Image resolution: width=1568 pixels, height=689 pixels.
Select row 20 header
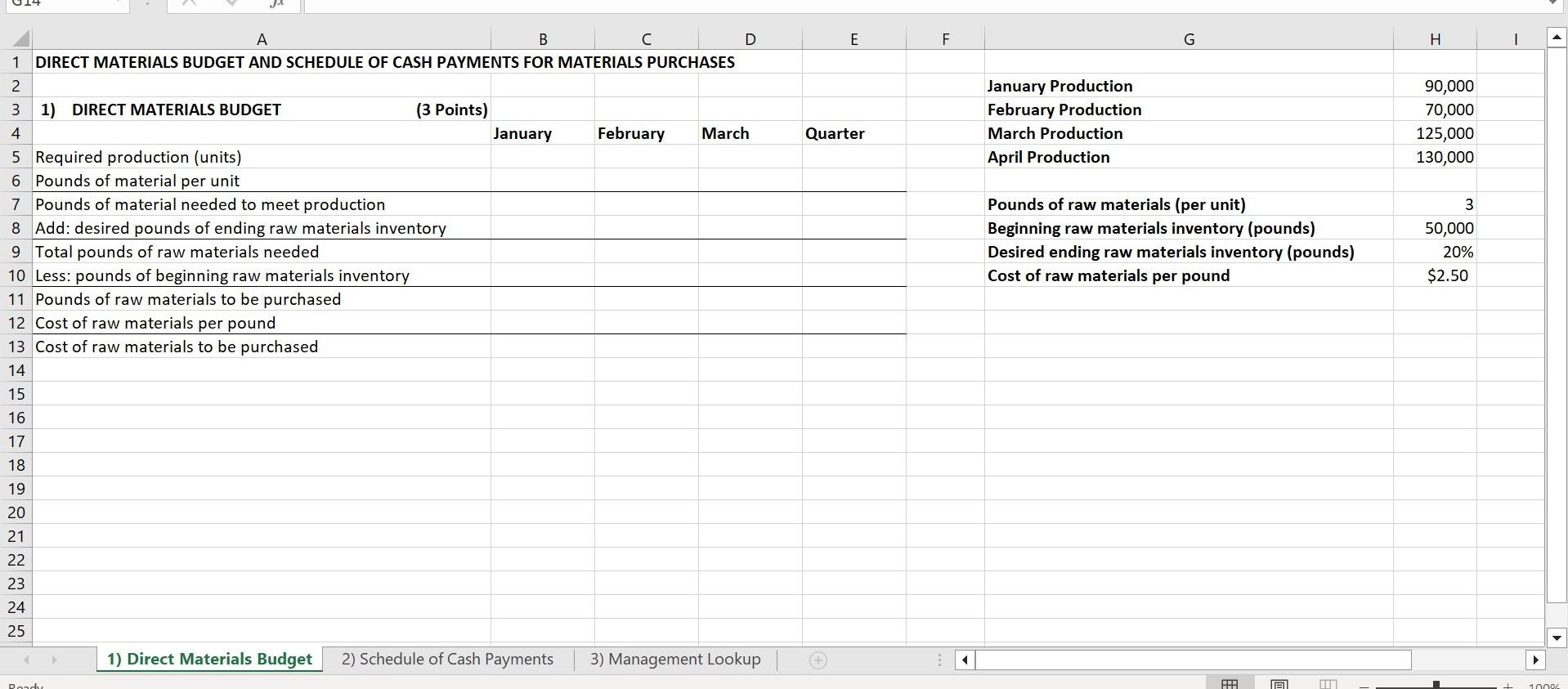(x=16, y=512)
